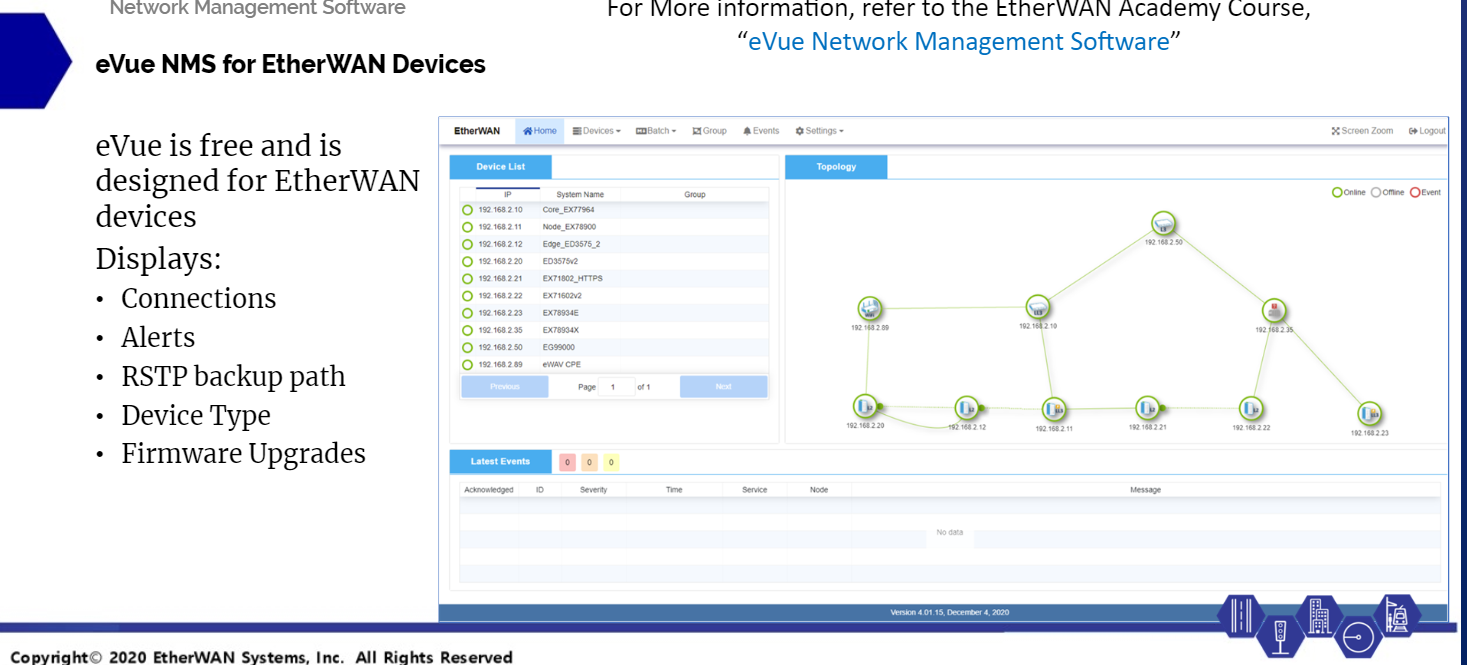Click the Acknowledged column header in Latest Events
The height and width of the screenshot is (665, 1467).
(x=489, y=490)
